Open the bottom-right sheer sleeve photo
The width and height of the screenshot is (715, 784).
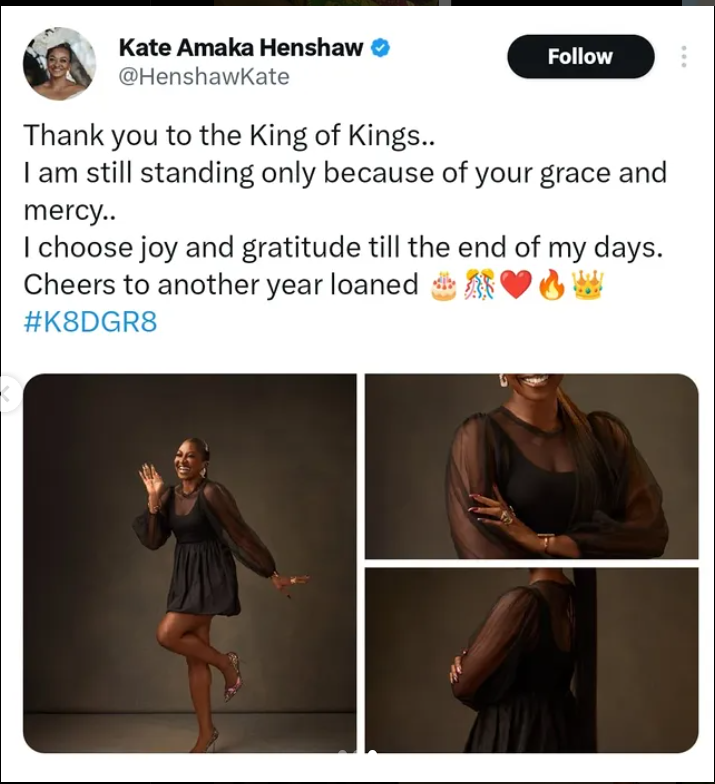tap(532, 660)
